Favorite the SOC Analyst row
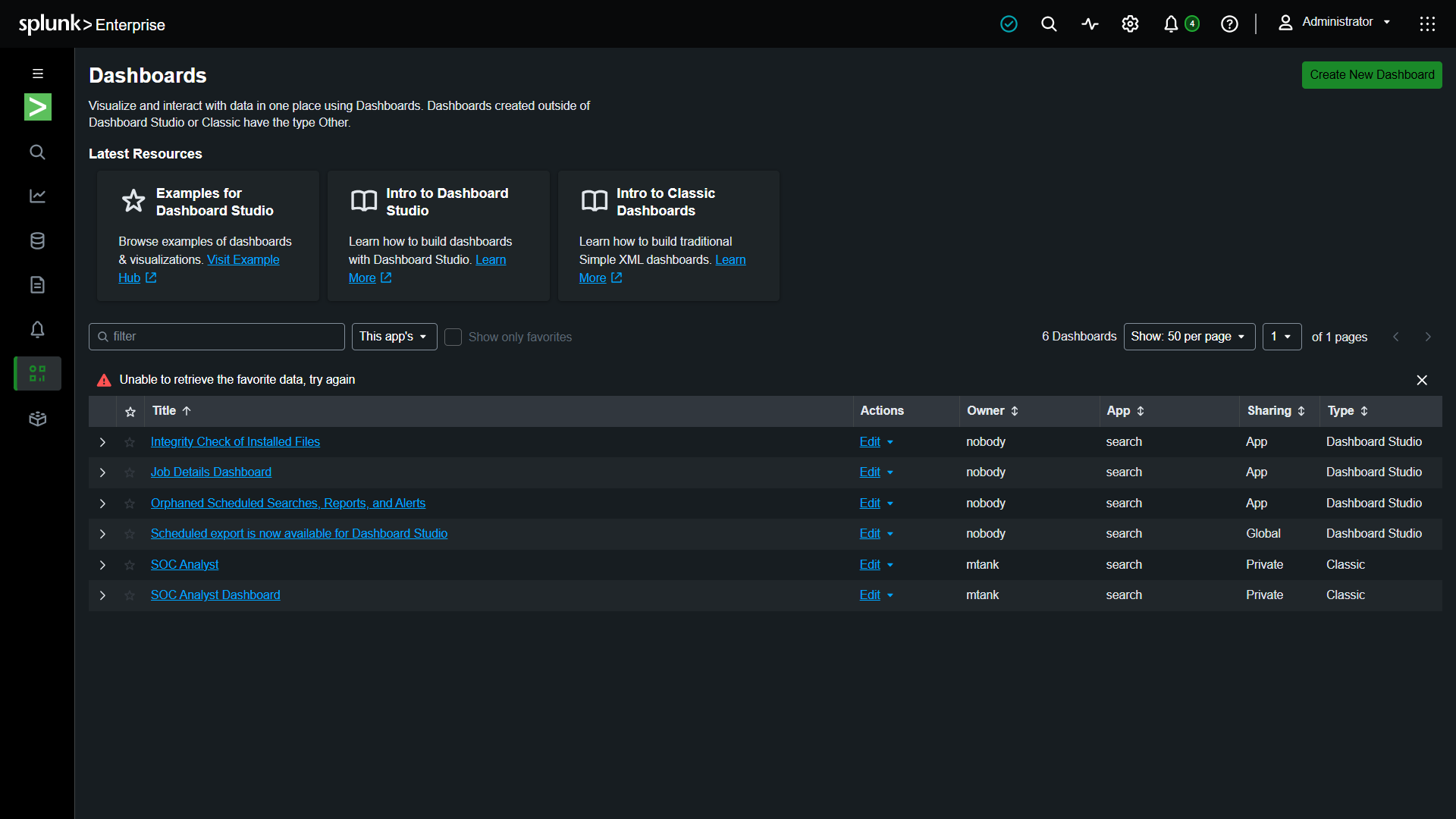Image resolution: width=1456 pixels, height=819 pixels. pos(130,565)
